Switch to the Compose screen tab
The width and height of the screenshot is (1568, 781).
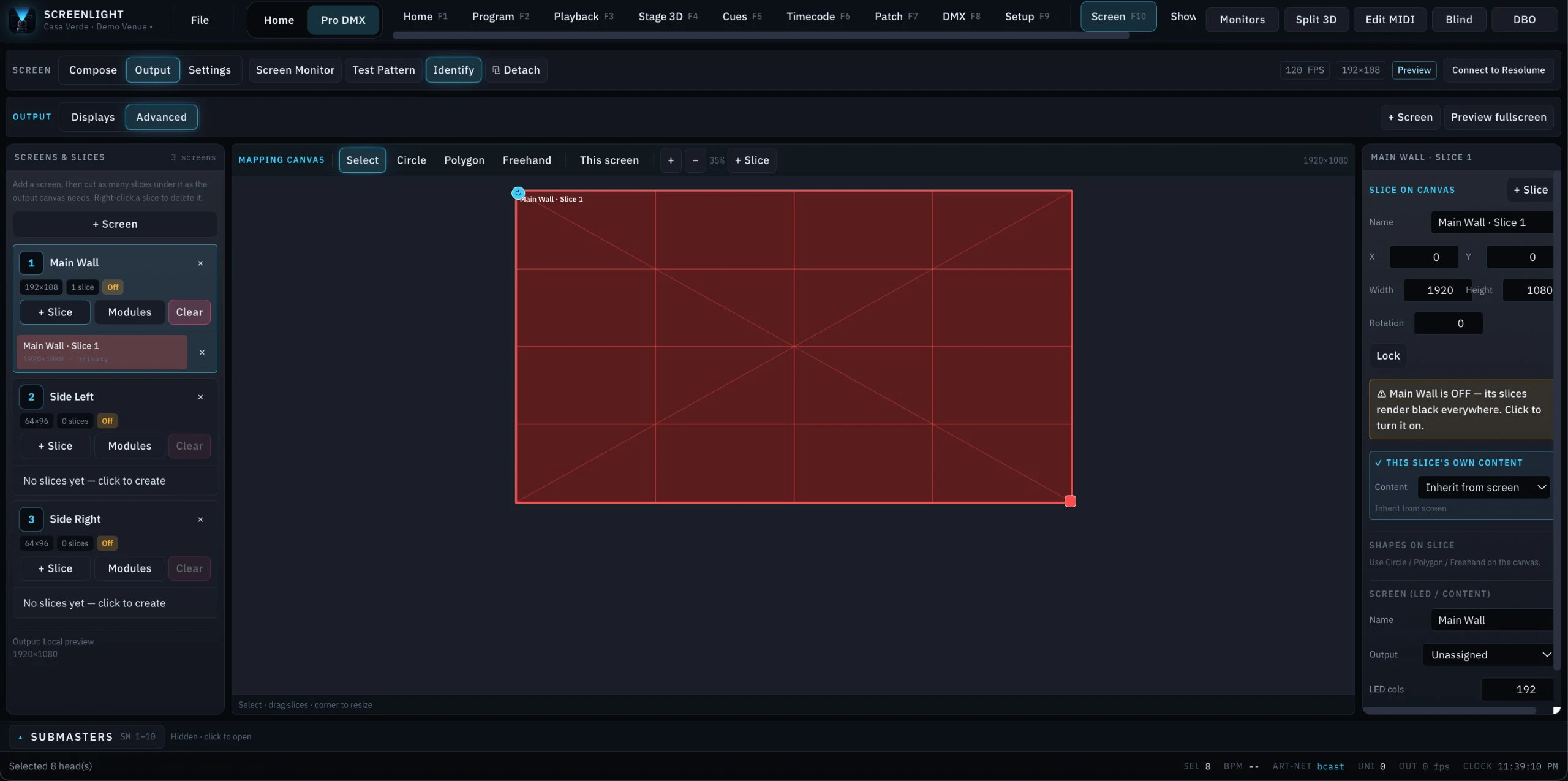[x=92, y=70]
